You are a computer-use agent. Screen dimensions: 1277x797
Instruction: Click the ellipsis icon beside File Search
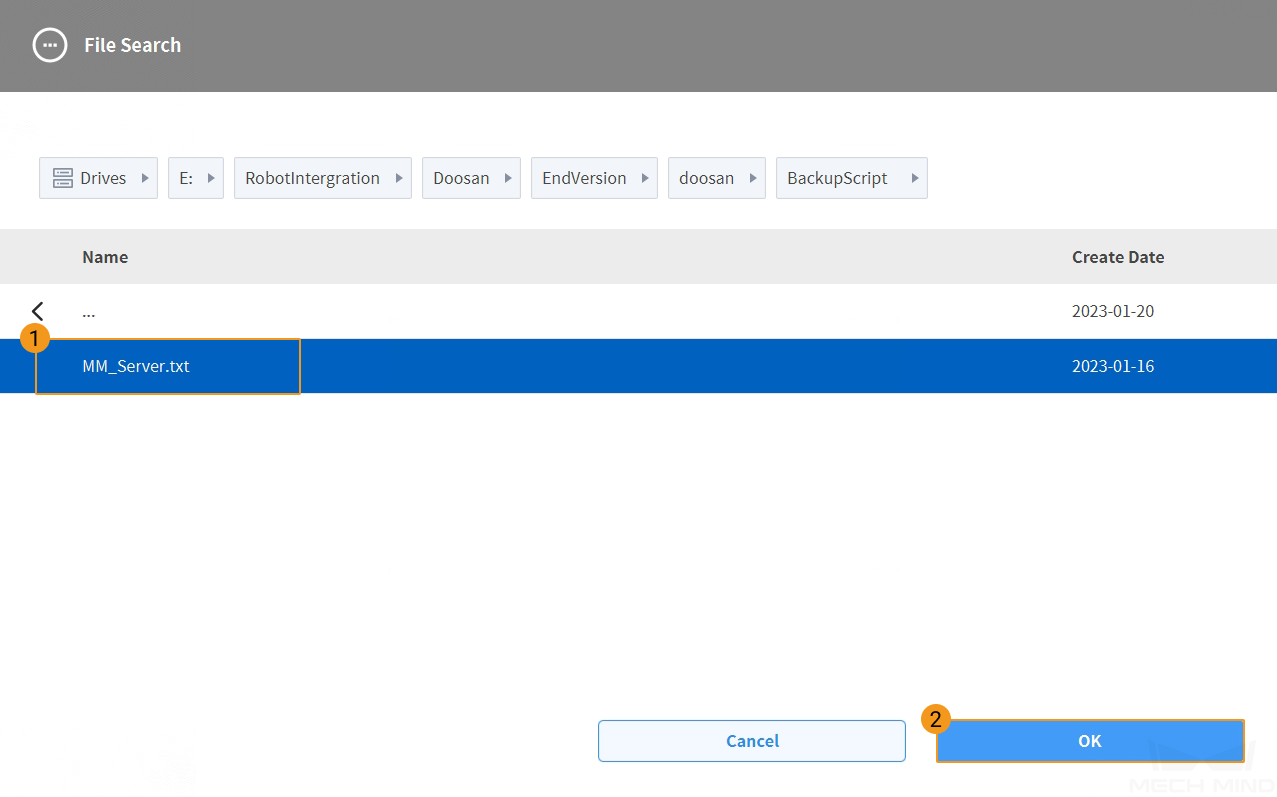tap(50, 45)
